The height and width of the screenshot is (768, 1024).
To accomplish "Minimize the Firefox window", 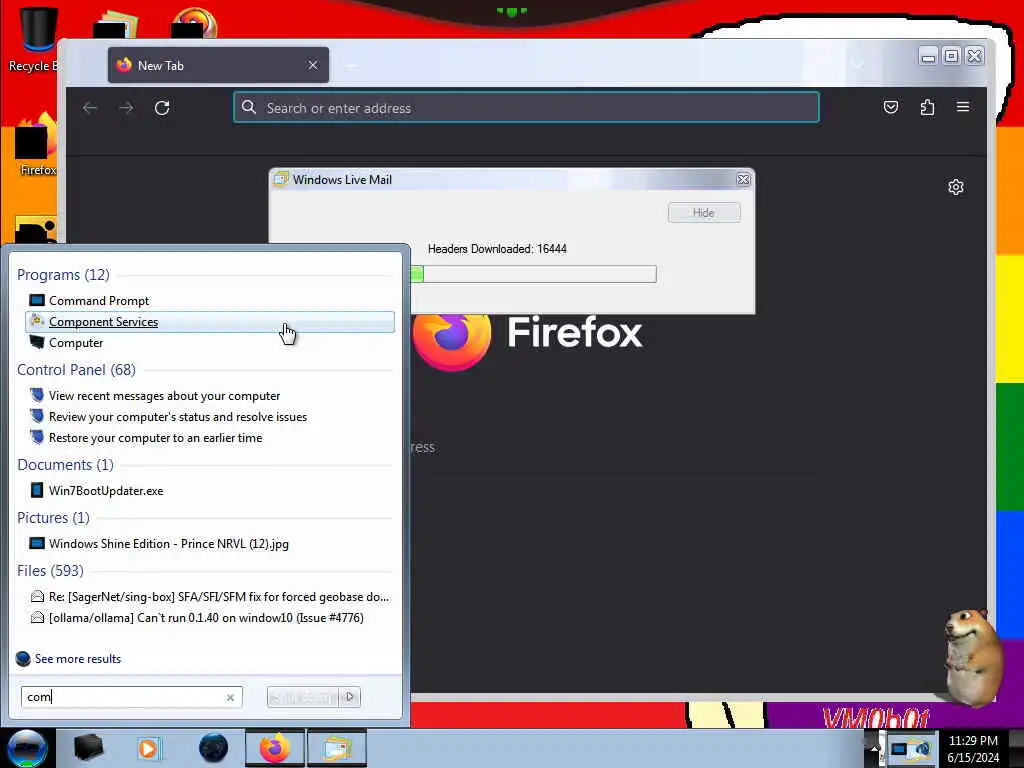I will pyautogui.click(x=928, y=57).
